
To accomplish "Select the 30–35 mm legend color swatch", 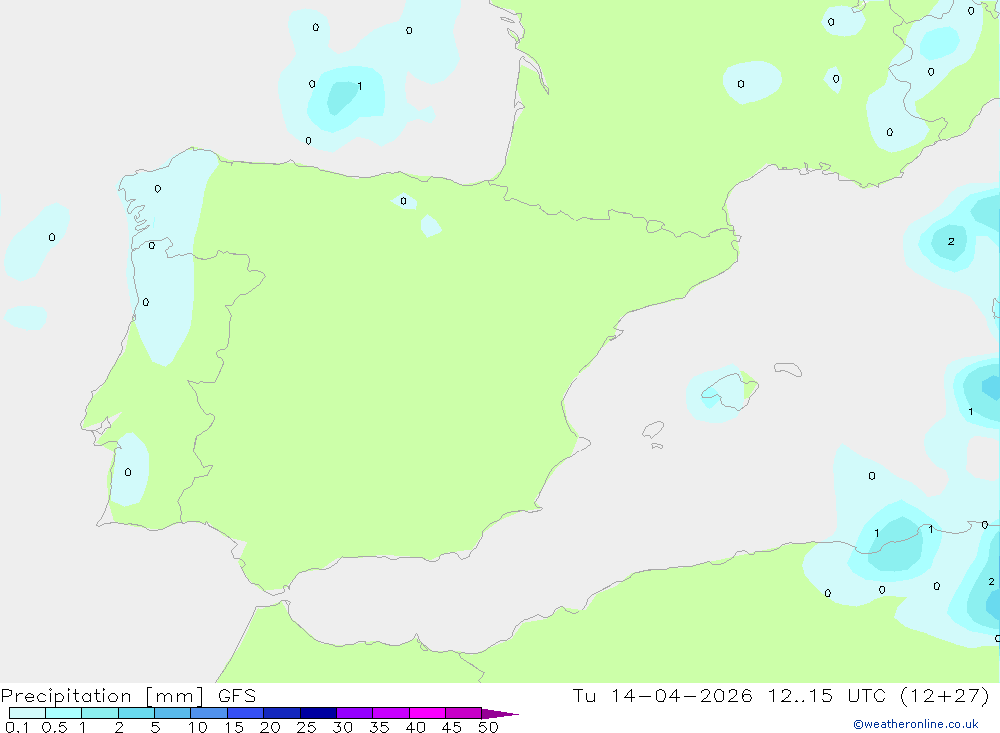I will [355, 713].
